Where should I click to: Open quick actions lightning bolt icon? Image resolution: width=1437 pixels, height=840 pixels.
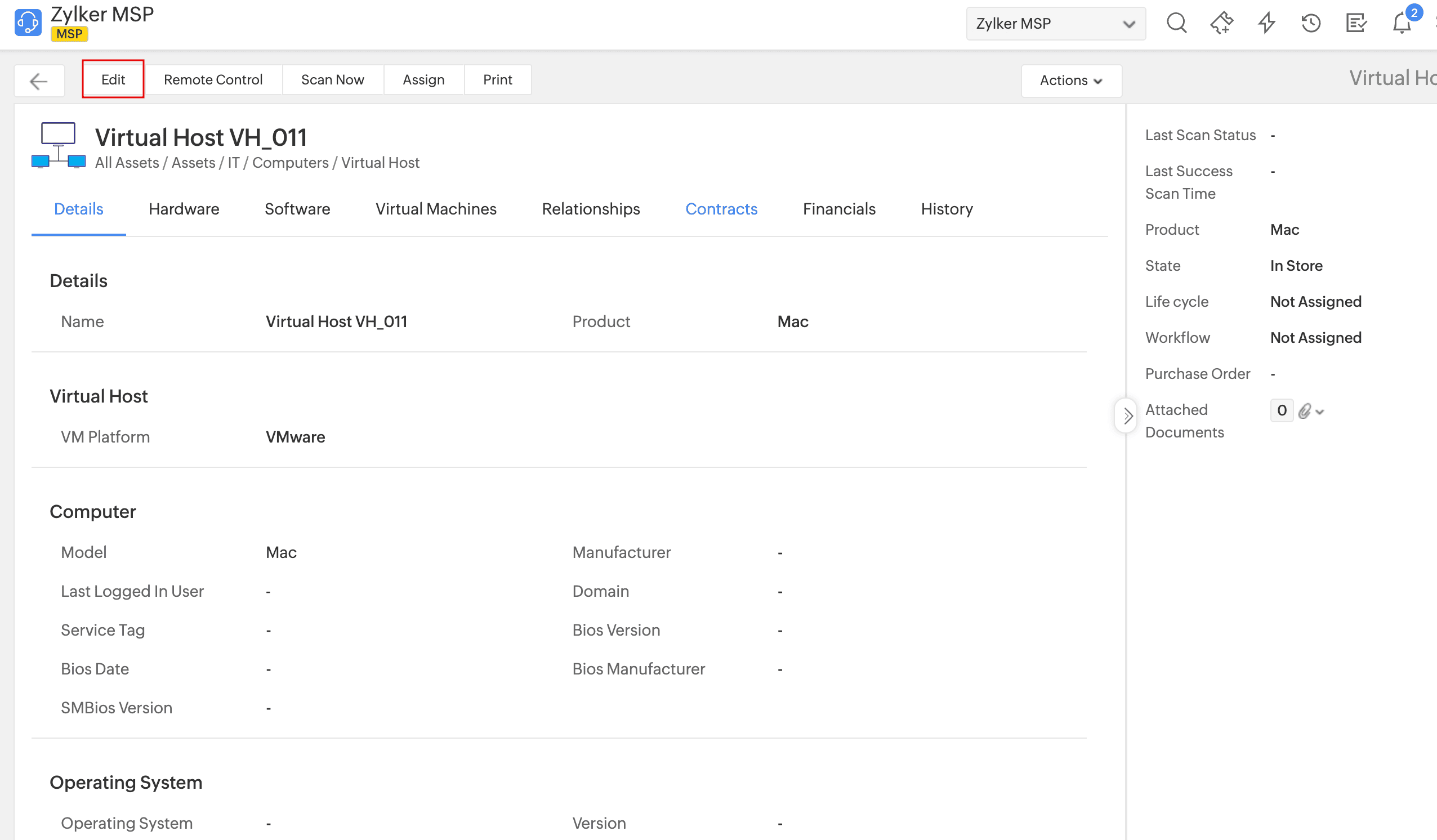pyautogui.click(x=1266, y=24)
